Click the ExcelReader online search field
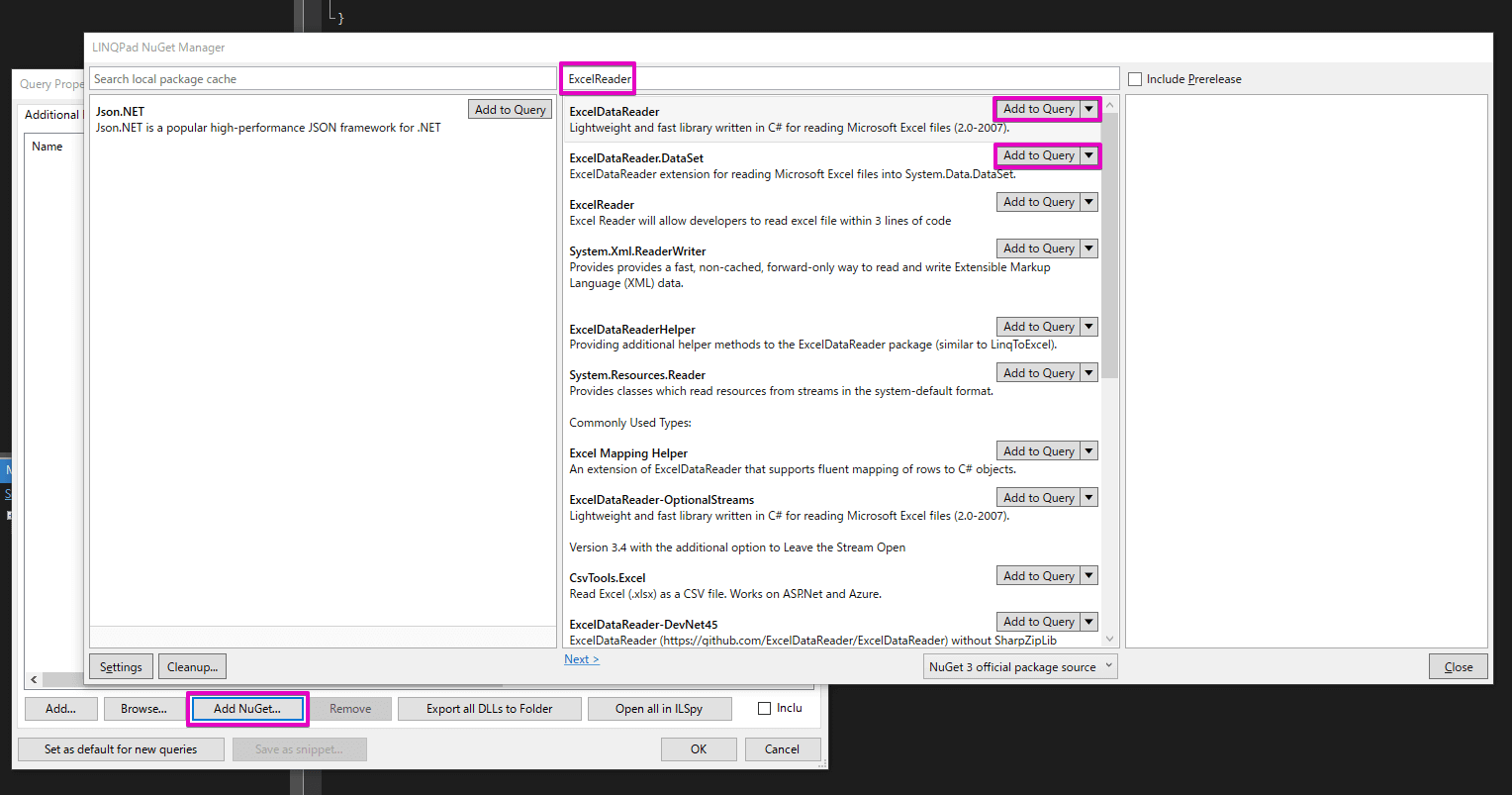The height and width of the screenshot is (795, 1512). click(x=841, y=78)
